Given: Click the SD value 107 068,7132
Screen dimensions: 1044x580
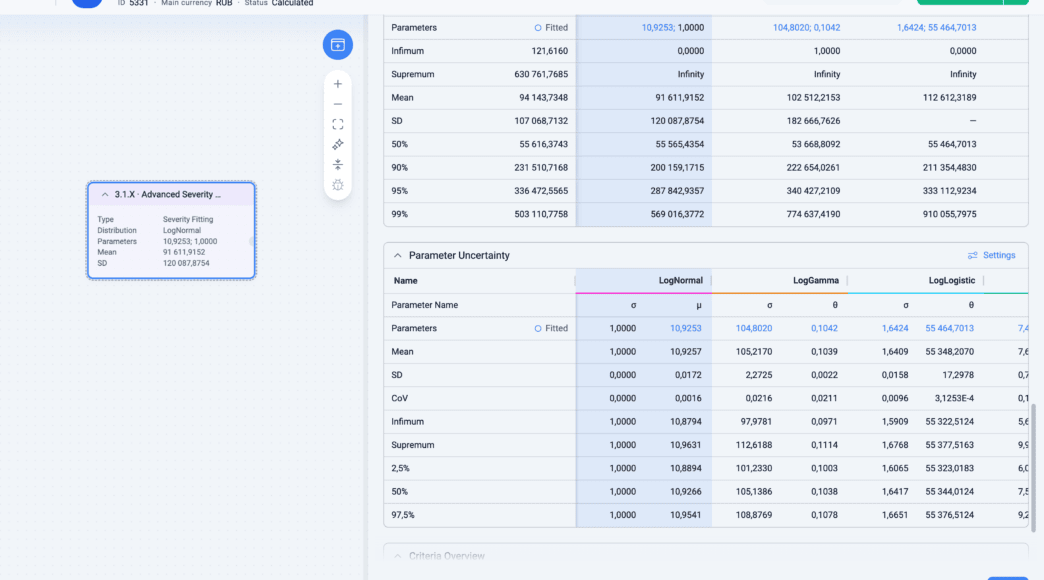Looking at the screenshot, I should coord(541,121).
